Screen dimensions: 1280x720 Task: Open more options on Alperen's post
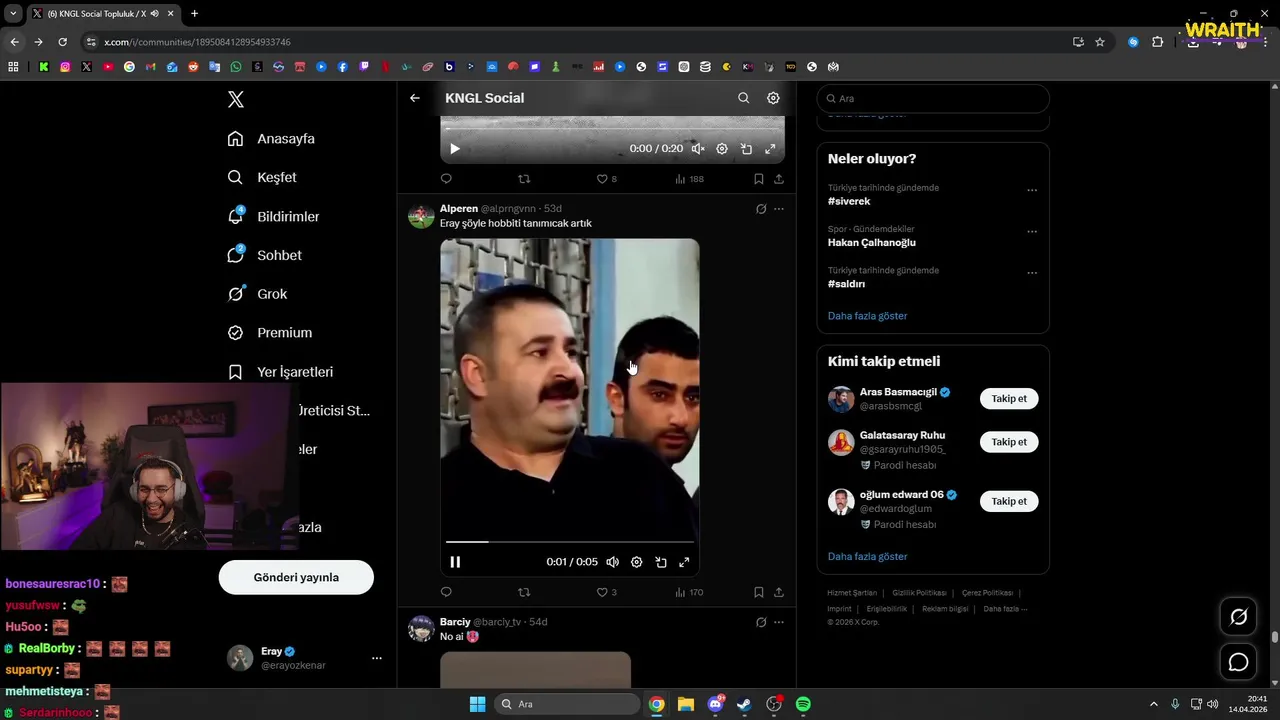(779, 209)
